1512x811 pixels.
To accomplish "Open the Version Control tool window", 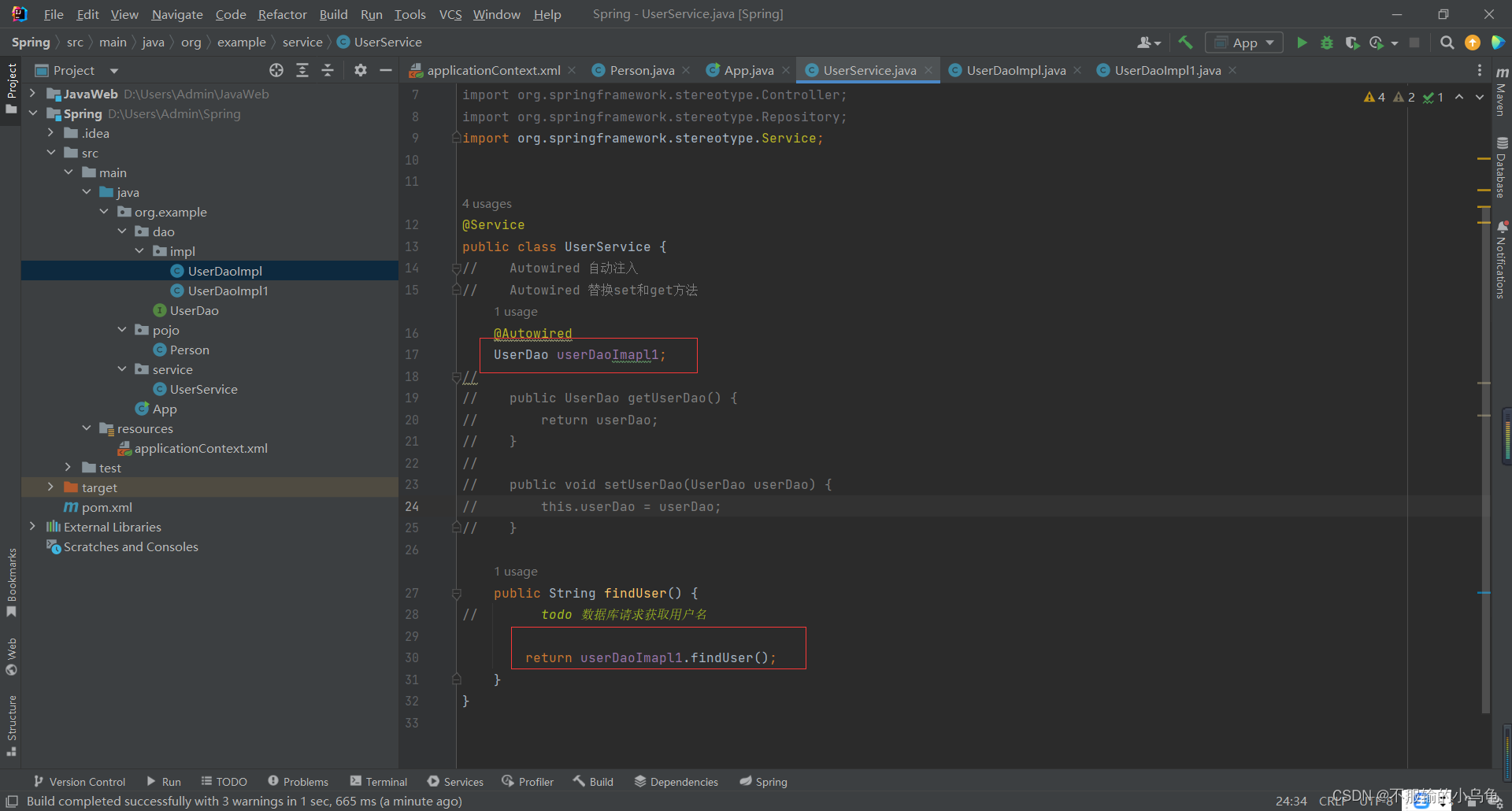I will click(80, 782).
